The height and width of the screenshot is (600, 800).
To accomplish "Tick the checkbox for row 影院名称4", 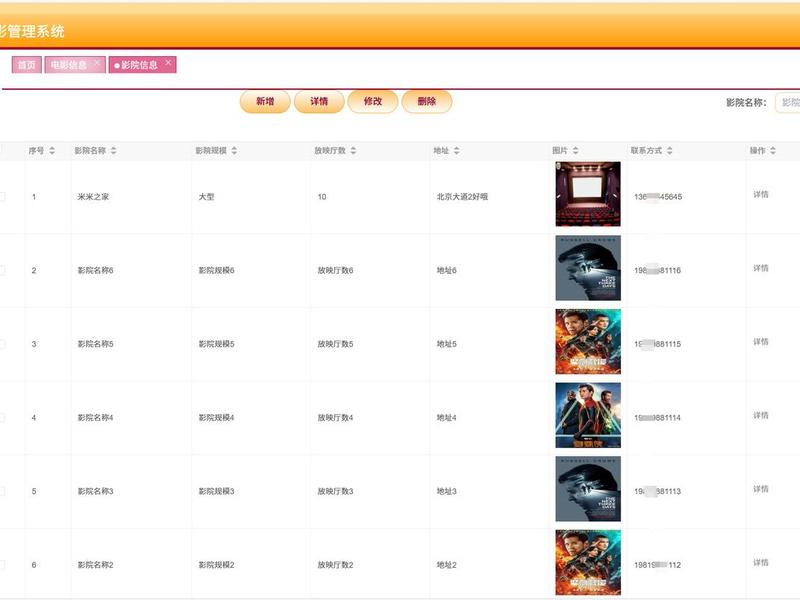I will click(2, 417).
